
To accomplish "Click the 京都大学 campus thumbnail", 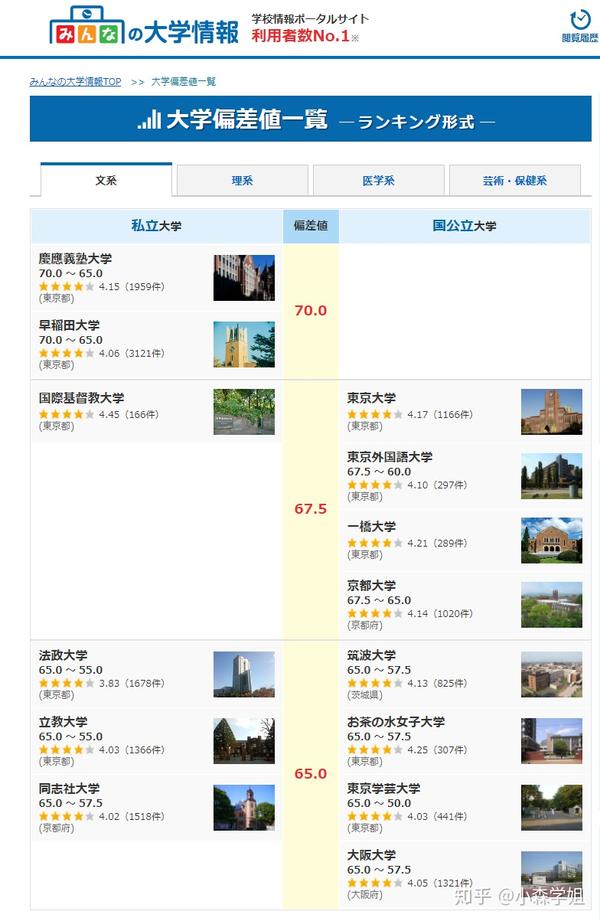I will [x=552, y=605].
